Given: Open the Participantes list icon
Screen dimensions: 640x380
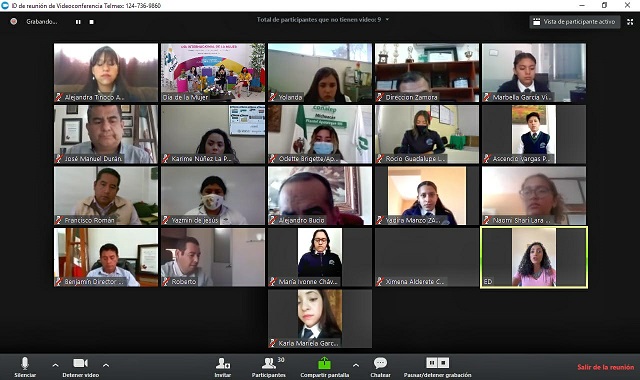Looking at the screenshot, I should pos(269,363).
